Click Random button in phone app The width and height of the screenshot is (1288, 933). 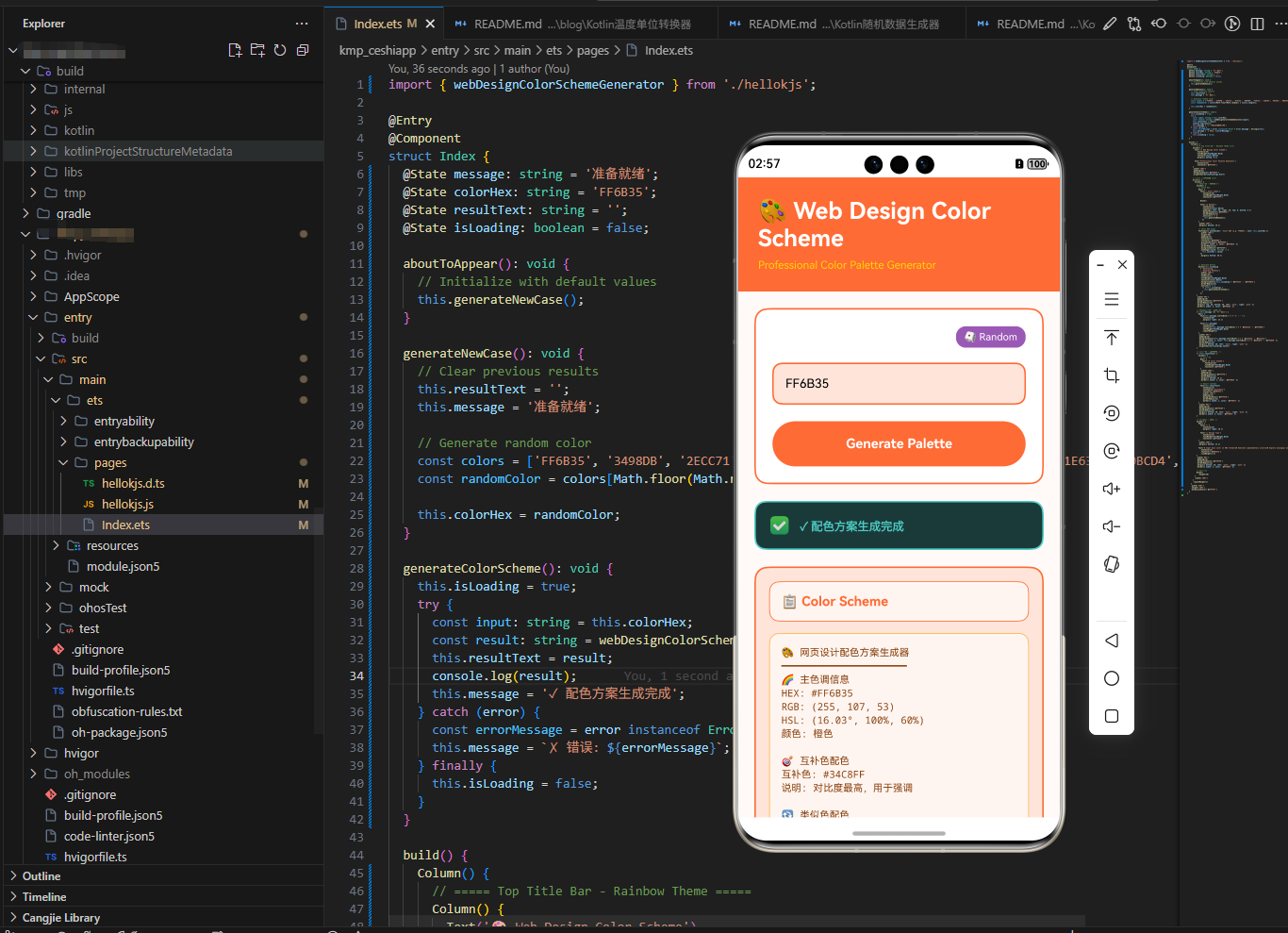tap(990, 337)
